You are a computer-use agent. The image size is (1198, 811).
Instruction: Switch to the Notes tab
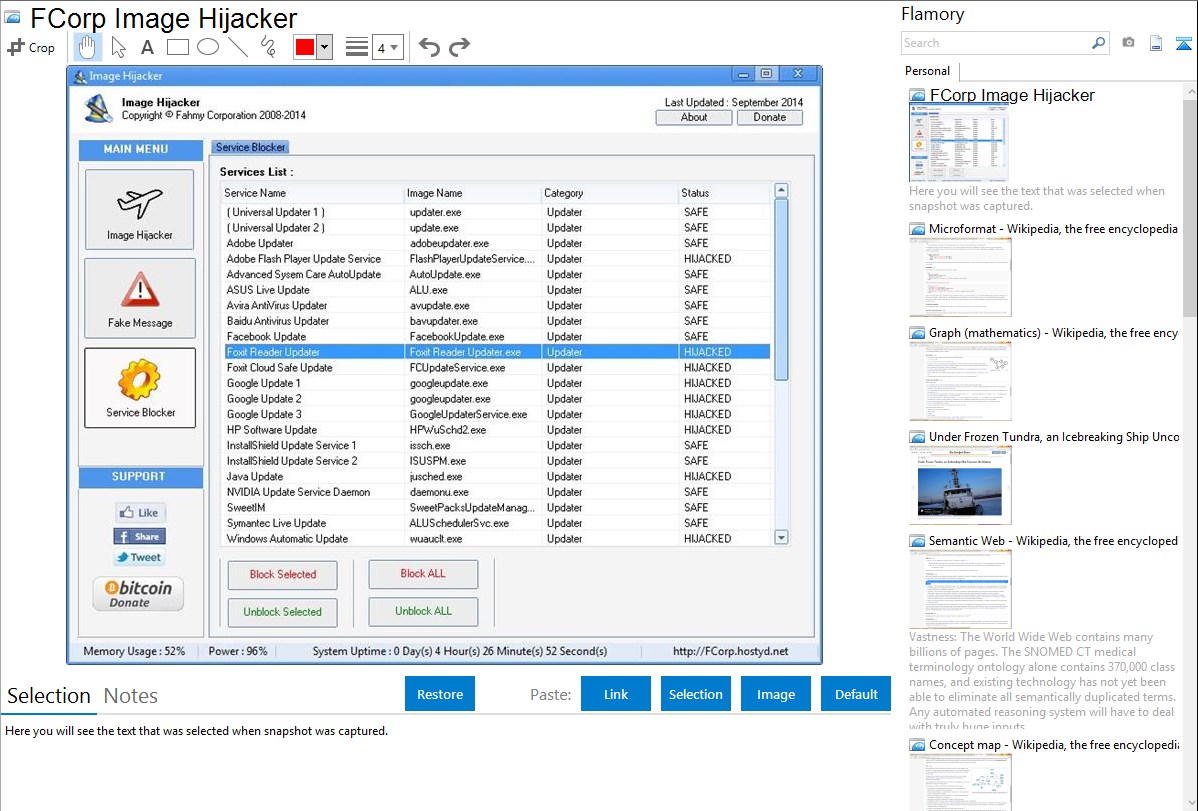click(x=131, y=696)
